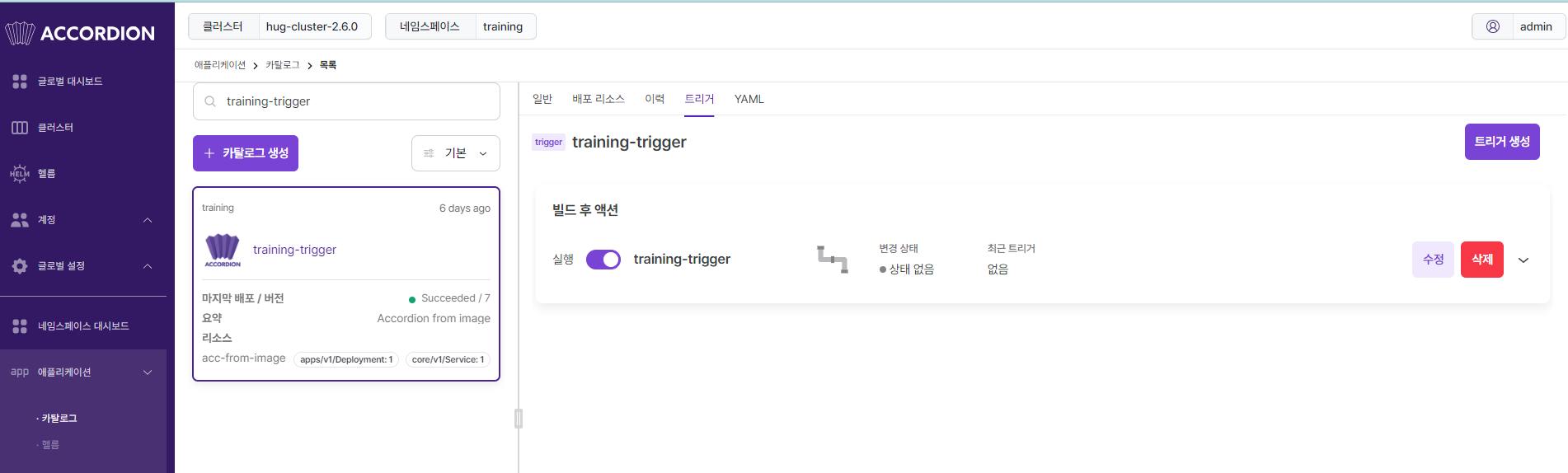Viewport: 1568px width, 473px height.
Task: Open the 기본 sort dropdown
Action: 456,153
